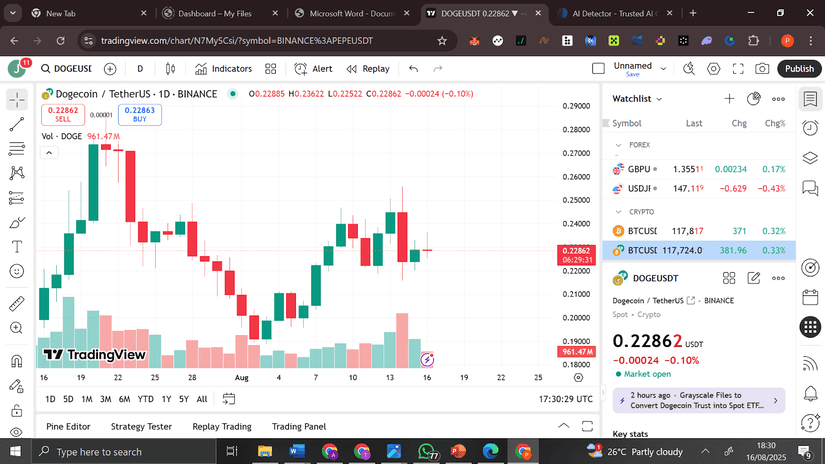
Task: Open notifications bell in right sidebar
Action: (x=810, y=393)
